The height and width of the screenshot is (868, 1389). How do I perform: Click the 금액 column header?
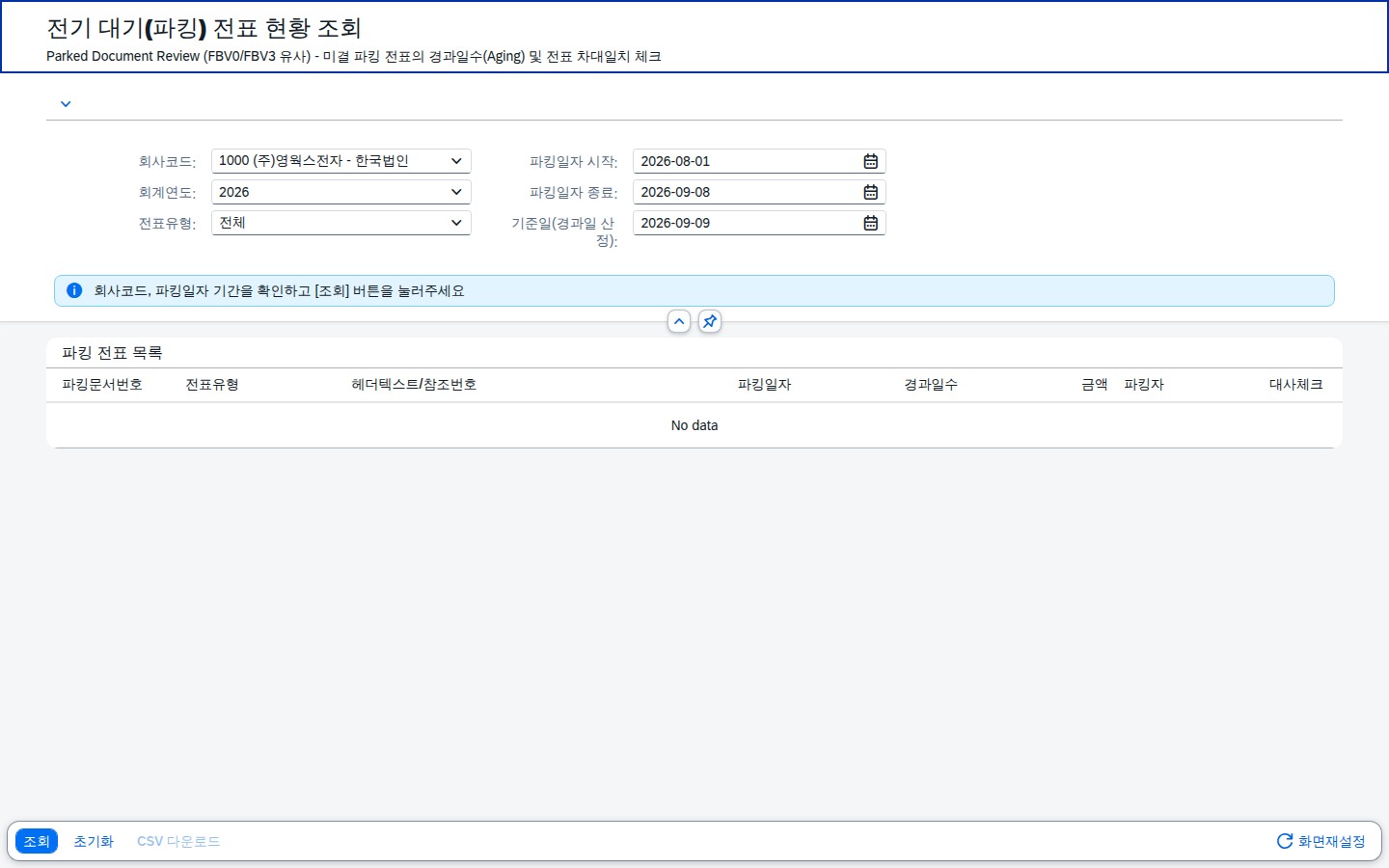(x=1095, y=384)
